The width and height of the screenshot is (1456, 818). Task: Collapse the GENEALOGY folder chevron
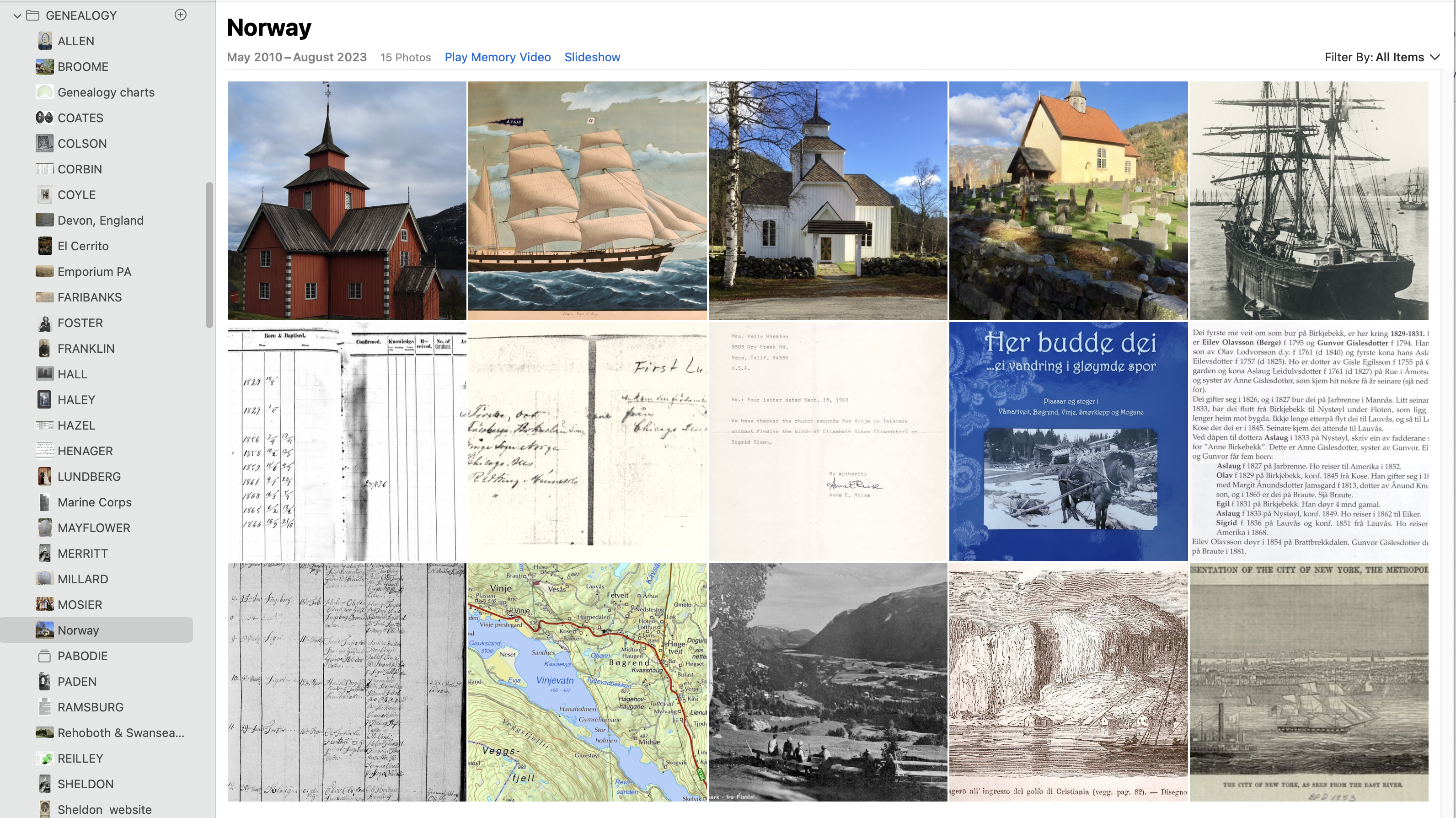tap(17, 16)
